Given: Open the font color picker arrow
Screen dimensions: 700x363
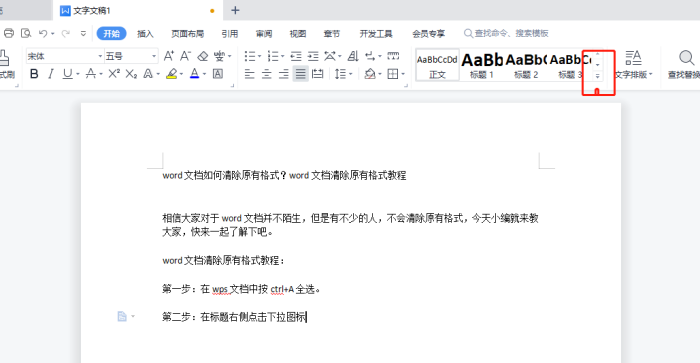Looking at the screenshot, I should point(204,74).
